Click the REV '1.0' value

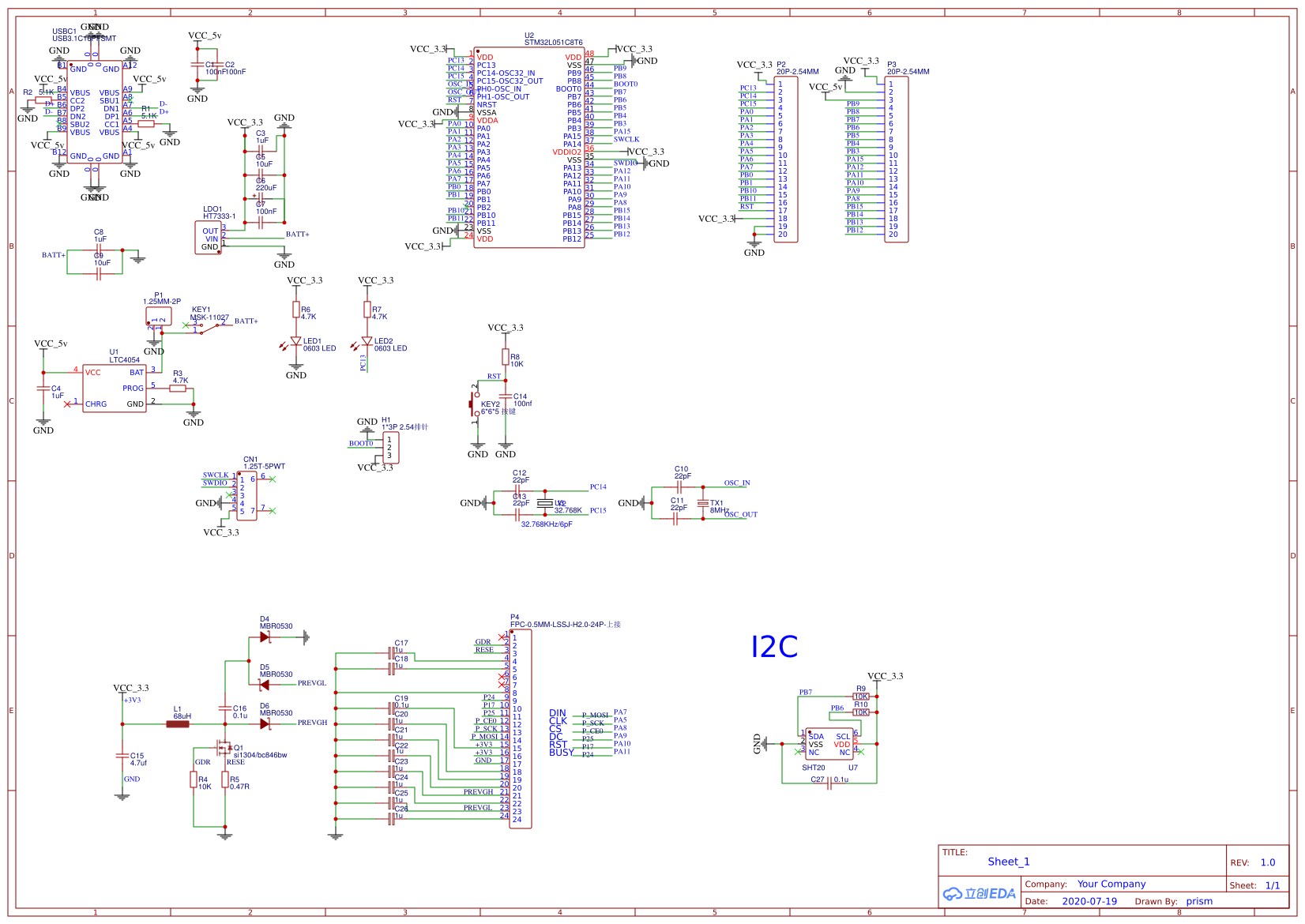coord(1268,862)
